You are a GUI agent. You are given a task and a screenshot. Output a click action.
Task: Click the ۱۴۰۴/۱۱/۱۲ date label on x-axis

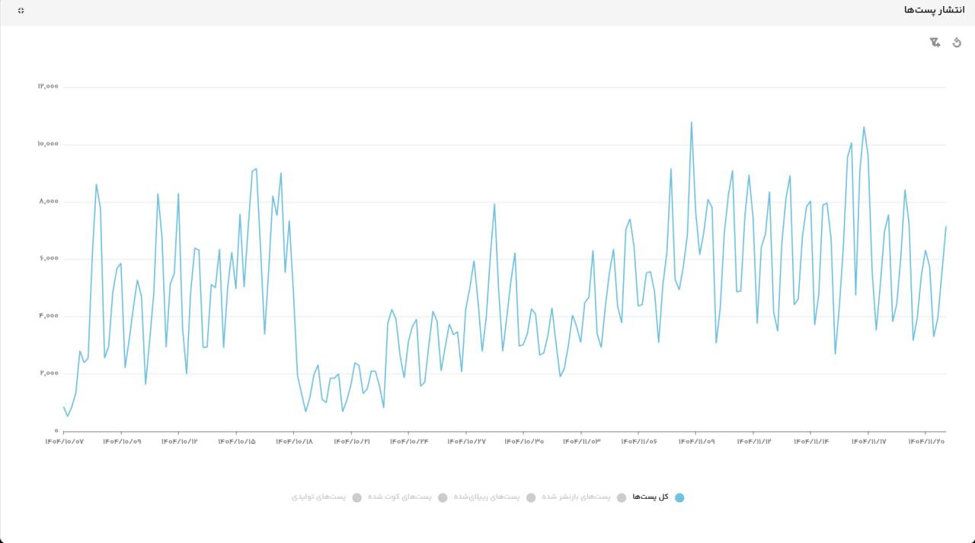754,442
